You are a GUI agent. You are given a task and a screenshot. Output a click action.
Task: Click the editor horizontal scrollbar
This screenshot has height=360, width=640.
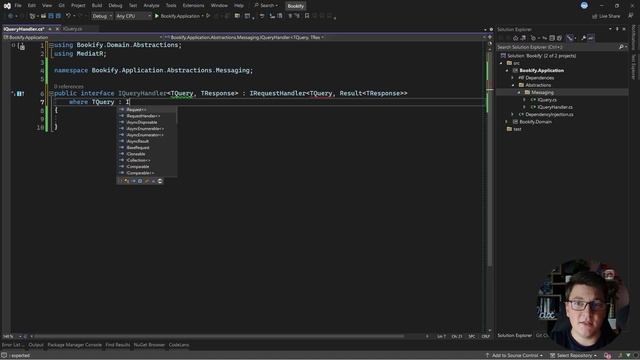point(220,336)
